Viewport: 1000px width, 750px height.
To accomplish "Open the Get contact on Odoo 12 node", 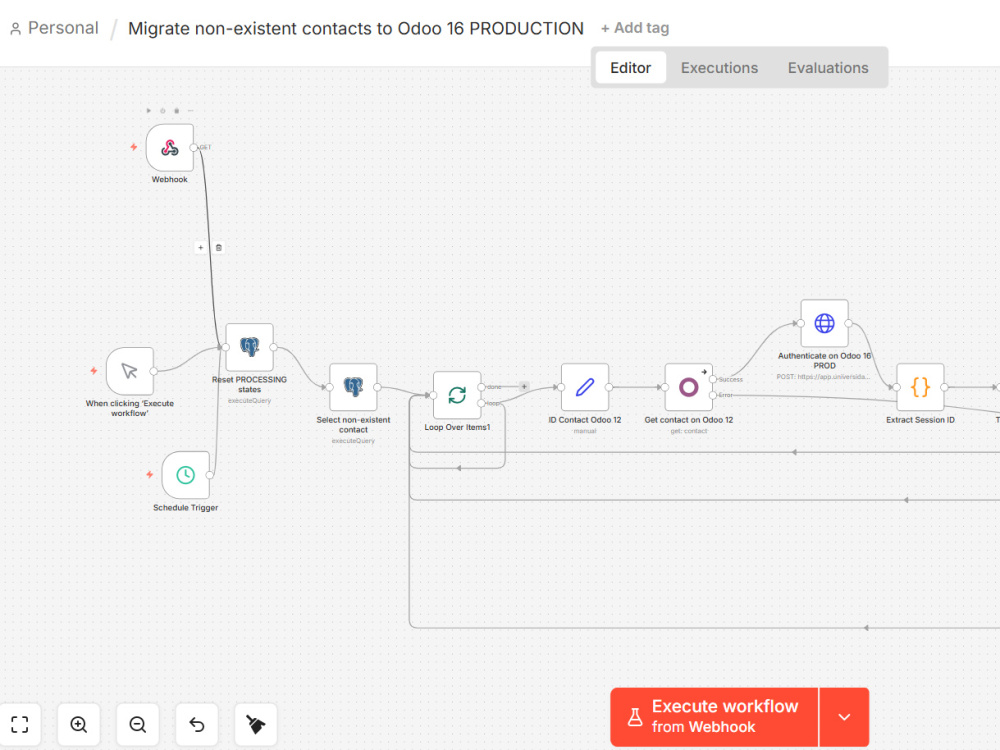I will [689, 387].
